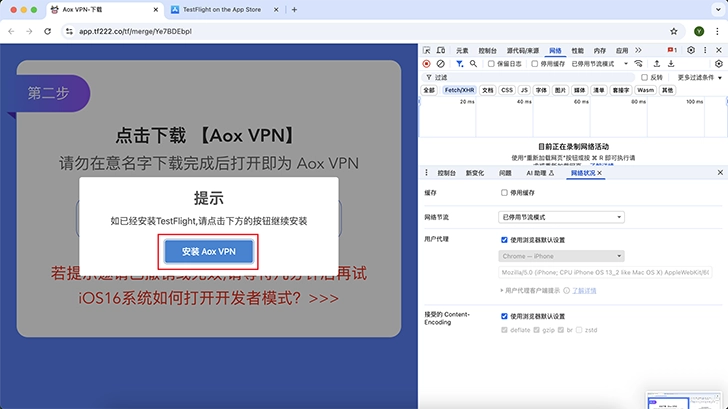Toggle the deflate encoding checkbox
The width and height of the screenshot is (728, 409).
point(504,330)
